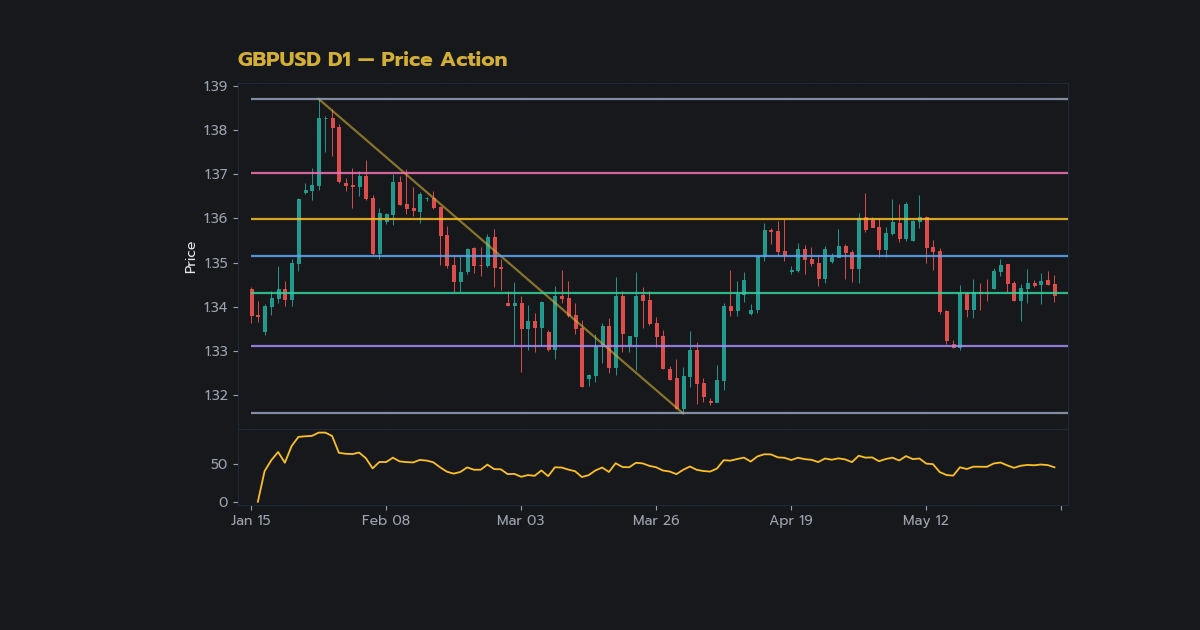Click the 137 price axis label
Screen dimensions: 1200x630
(x=216, y=175)
